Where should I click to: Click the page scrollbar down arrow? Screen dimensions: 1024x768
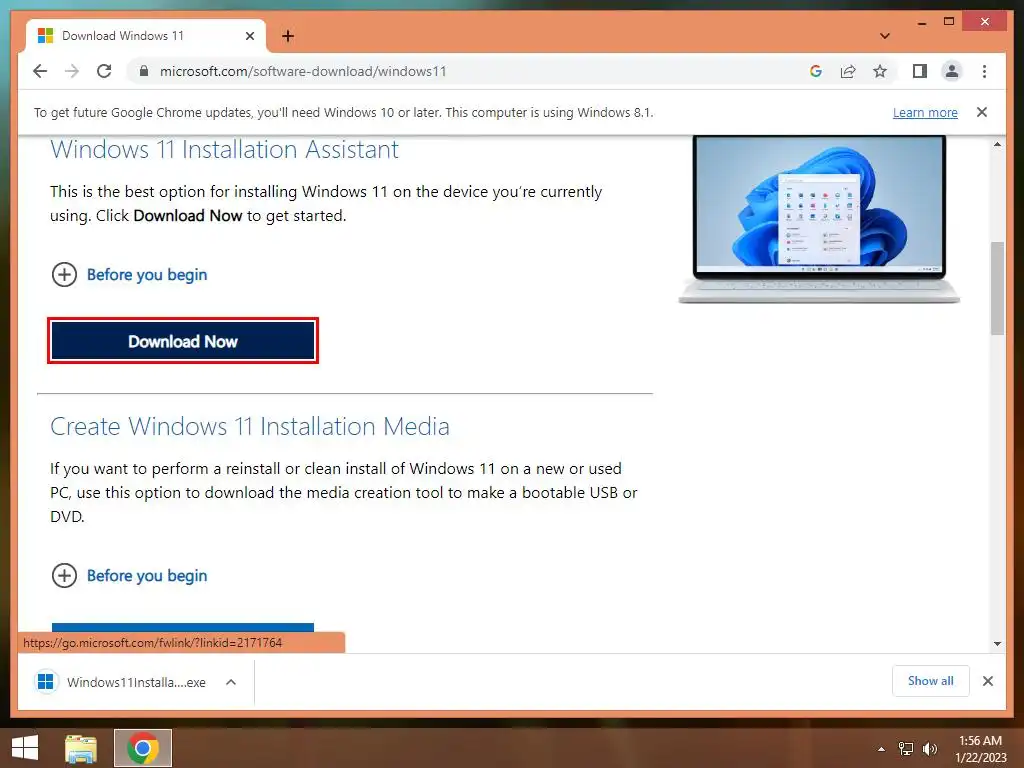pyautogui.click(x=997, y=644)
